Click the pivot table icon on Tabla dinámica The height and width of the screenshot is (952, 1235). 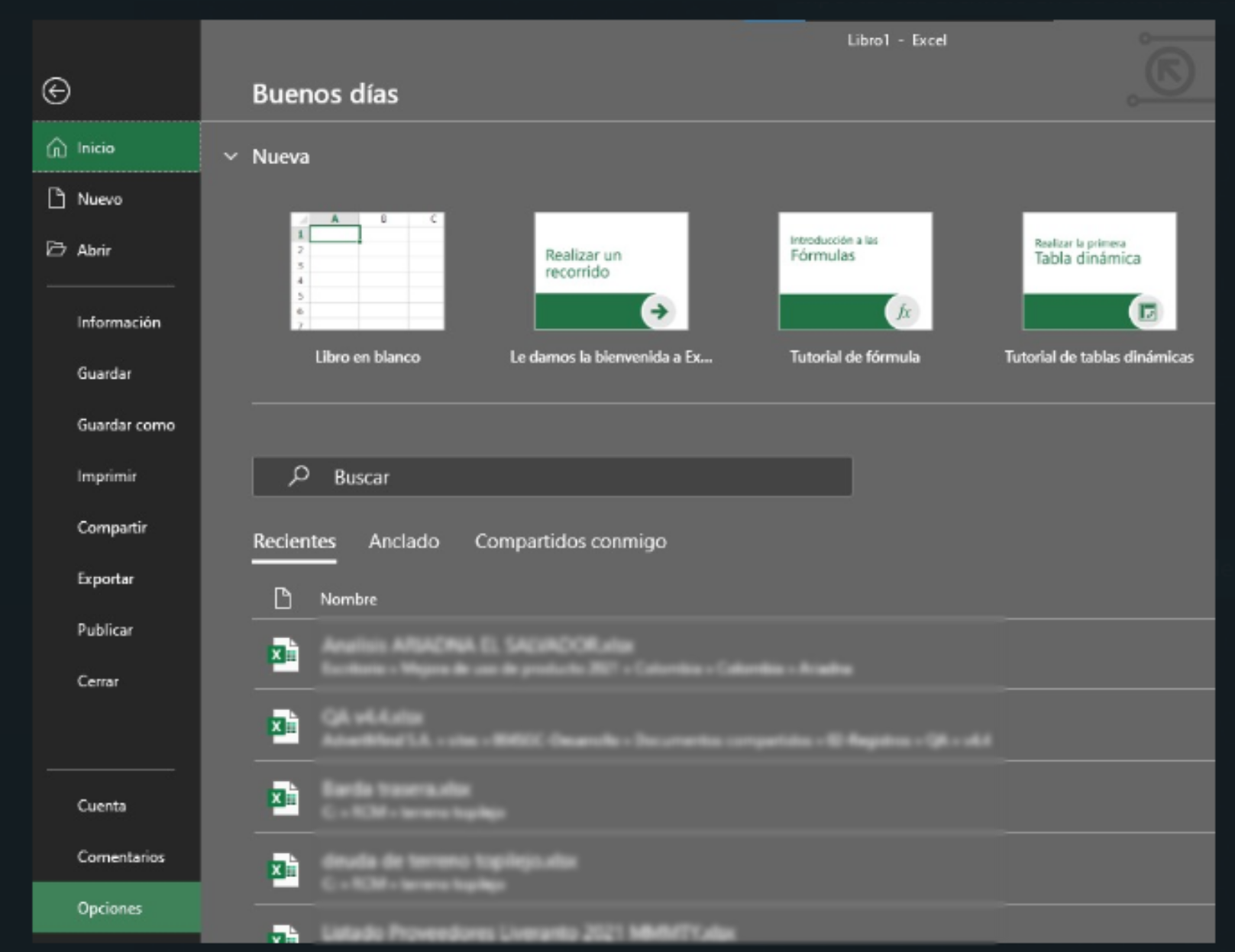1147,311
